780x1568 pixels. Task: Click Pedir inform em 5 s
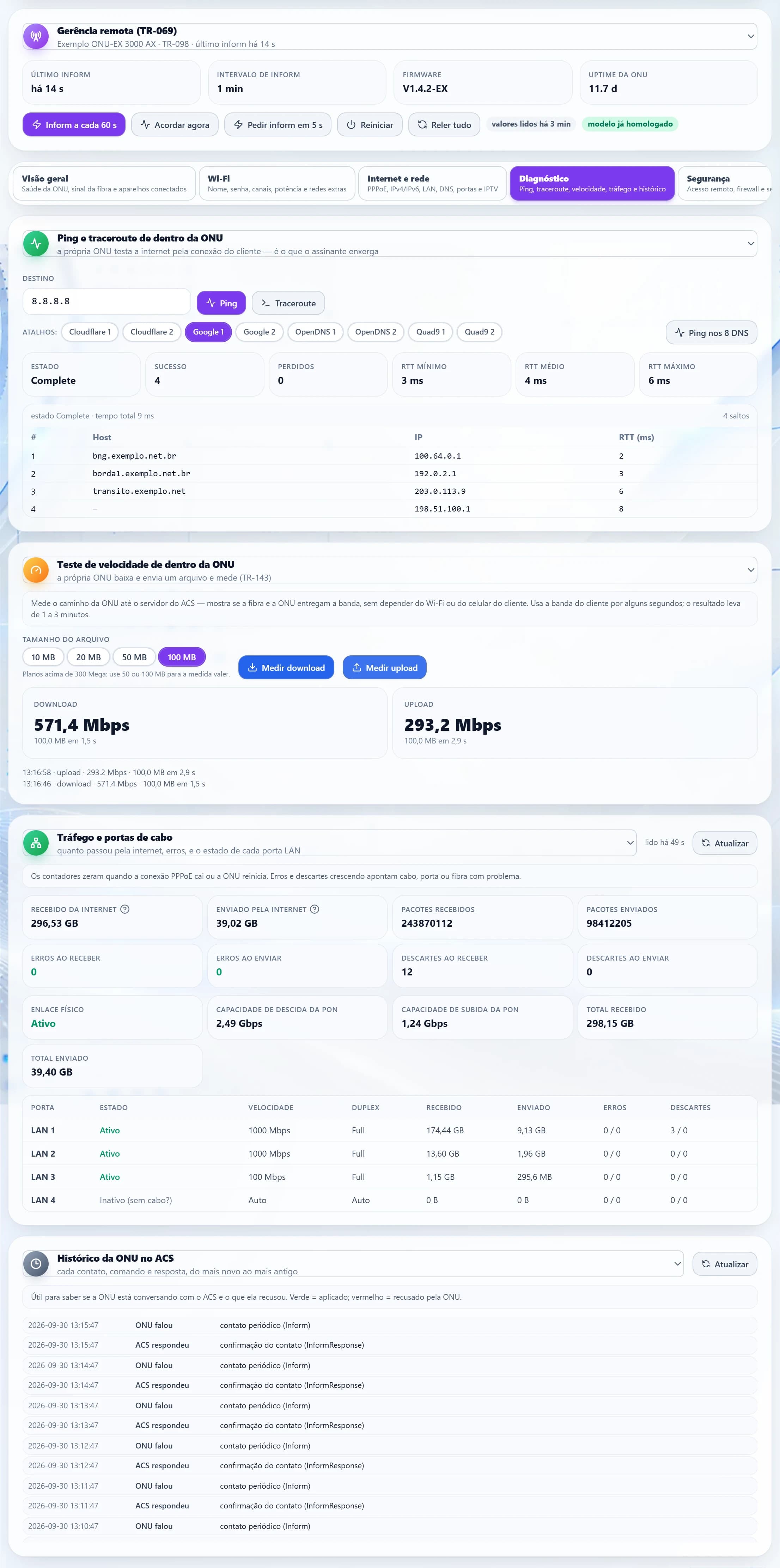(278, 125)
